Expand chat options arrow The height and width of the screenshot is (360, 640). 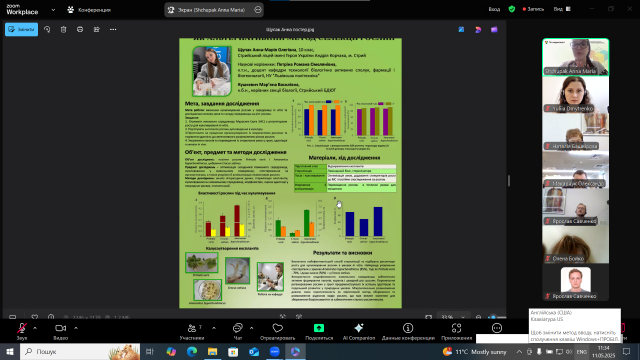tap(251, 328)
